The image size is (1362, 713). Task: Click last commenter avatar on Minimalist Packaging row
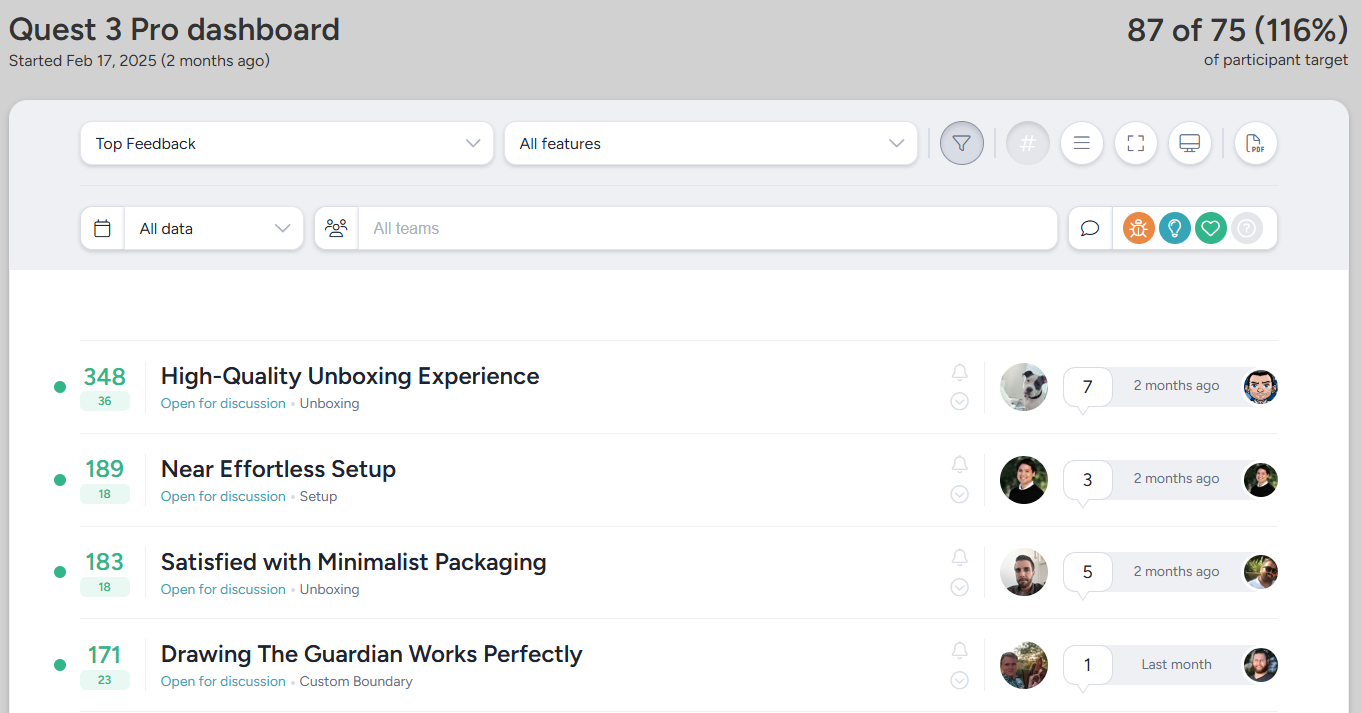coord(1260,572)
